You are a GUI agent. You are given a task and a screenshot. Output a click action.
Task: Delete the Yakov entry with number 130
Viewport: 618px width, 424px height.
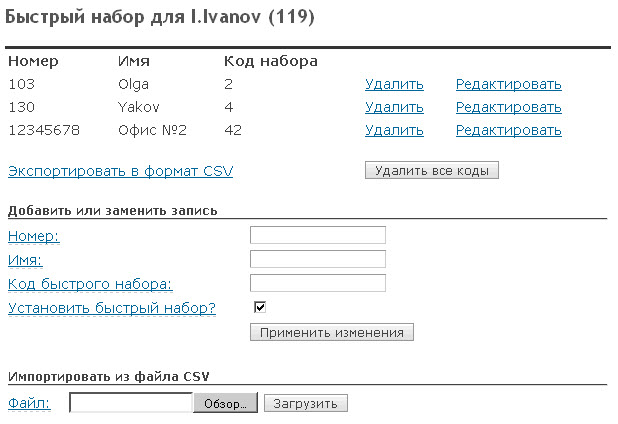coord(394,107)
